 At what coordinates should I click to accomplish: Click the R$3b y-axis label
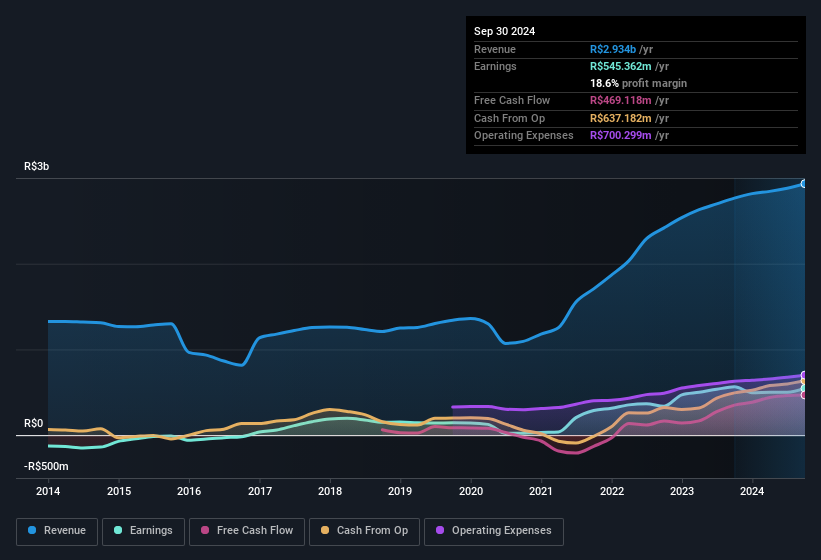click(36, 166)
